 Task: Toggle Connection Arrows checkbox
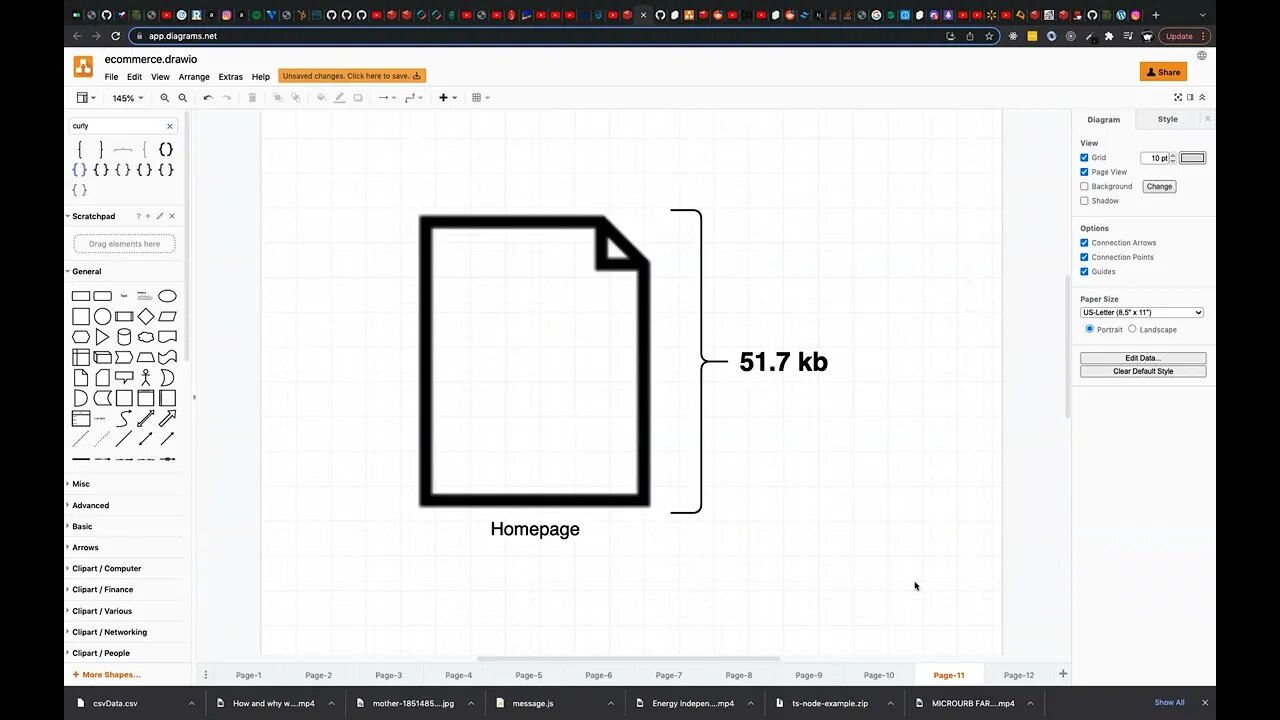click(x=1084, y=243)
